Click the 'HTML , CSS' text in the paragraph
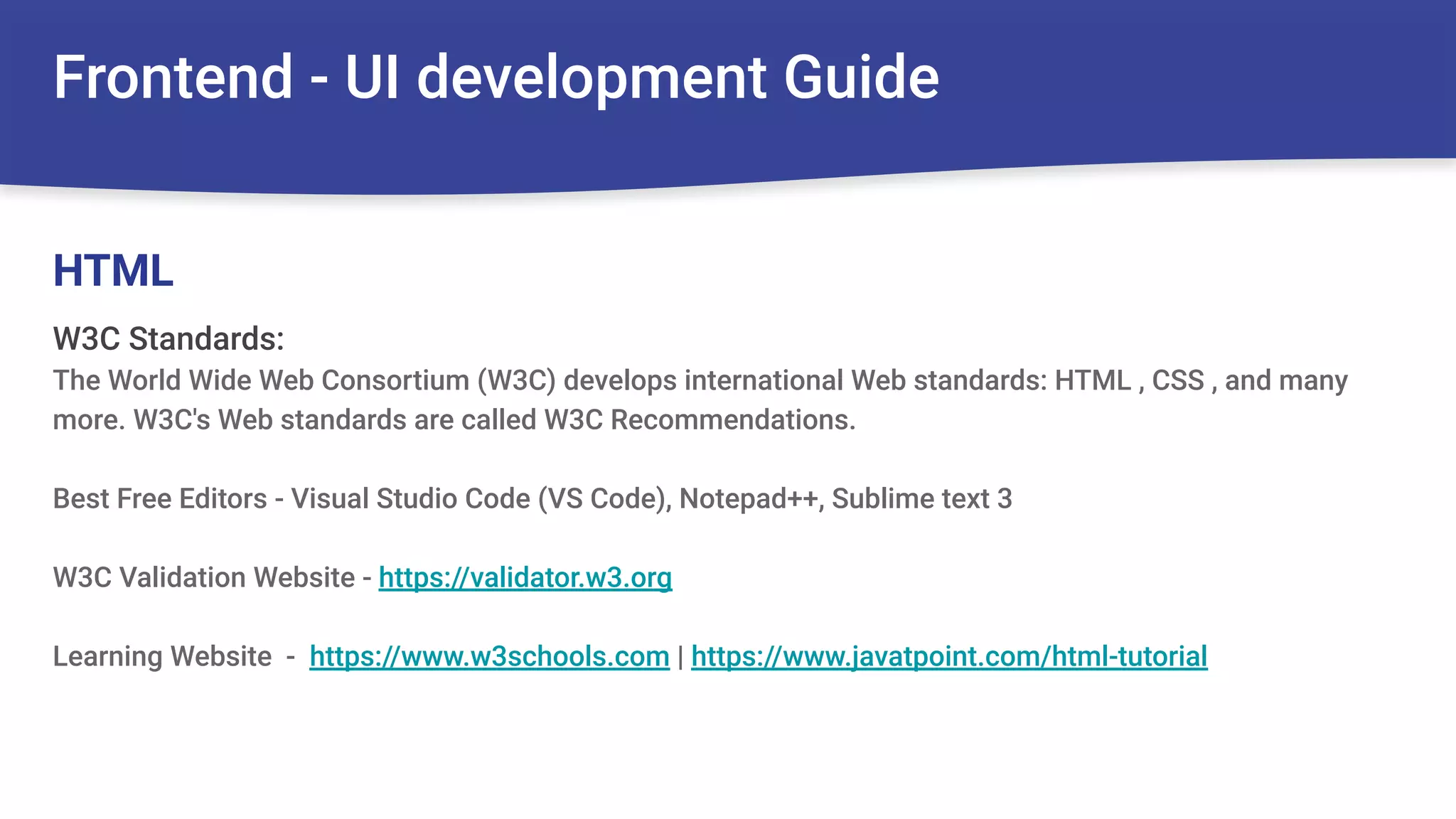This screenshot has height=819, width=1456. tap(1129, 380)
